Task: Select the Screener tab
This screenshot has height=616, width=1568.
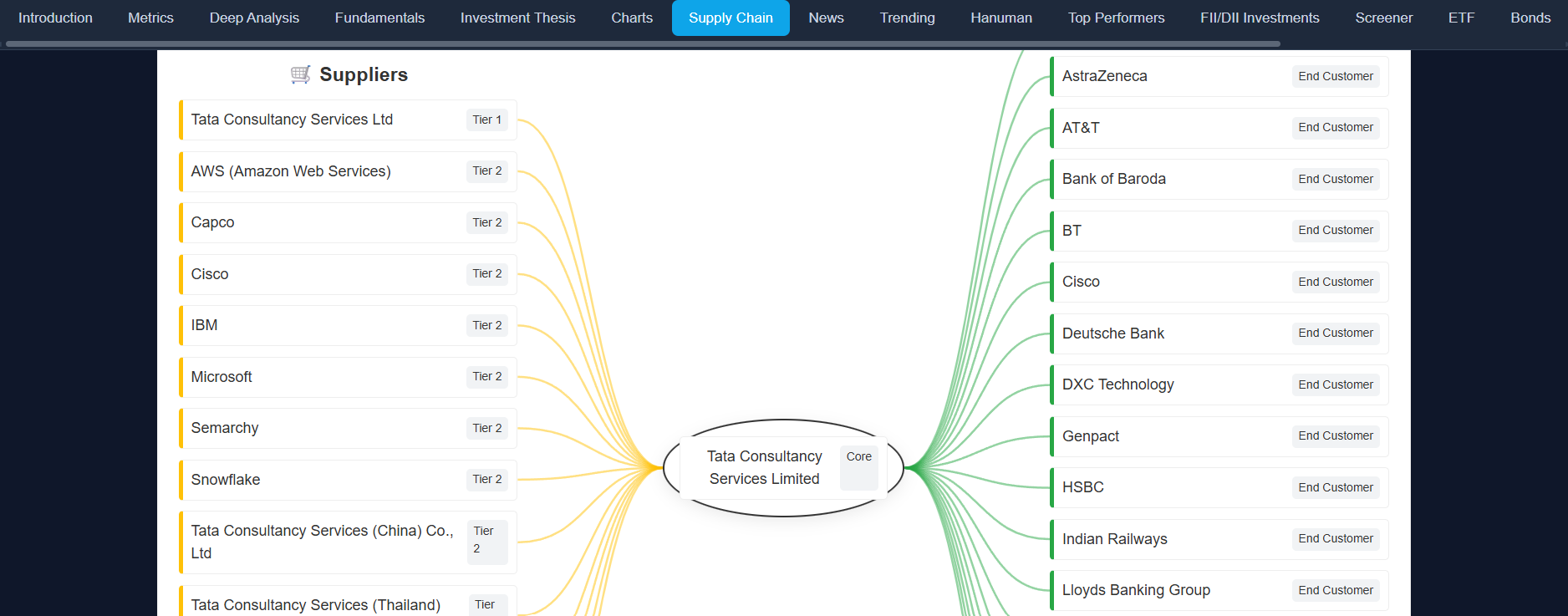Action: [x=1383, y=18]
